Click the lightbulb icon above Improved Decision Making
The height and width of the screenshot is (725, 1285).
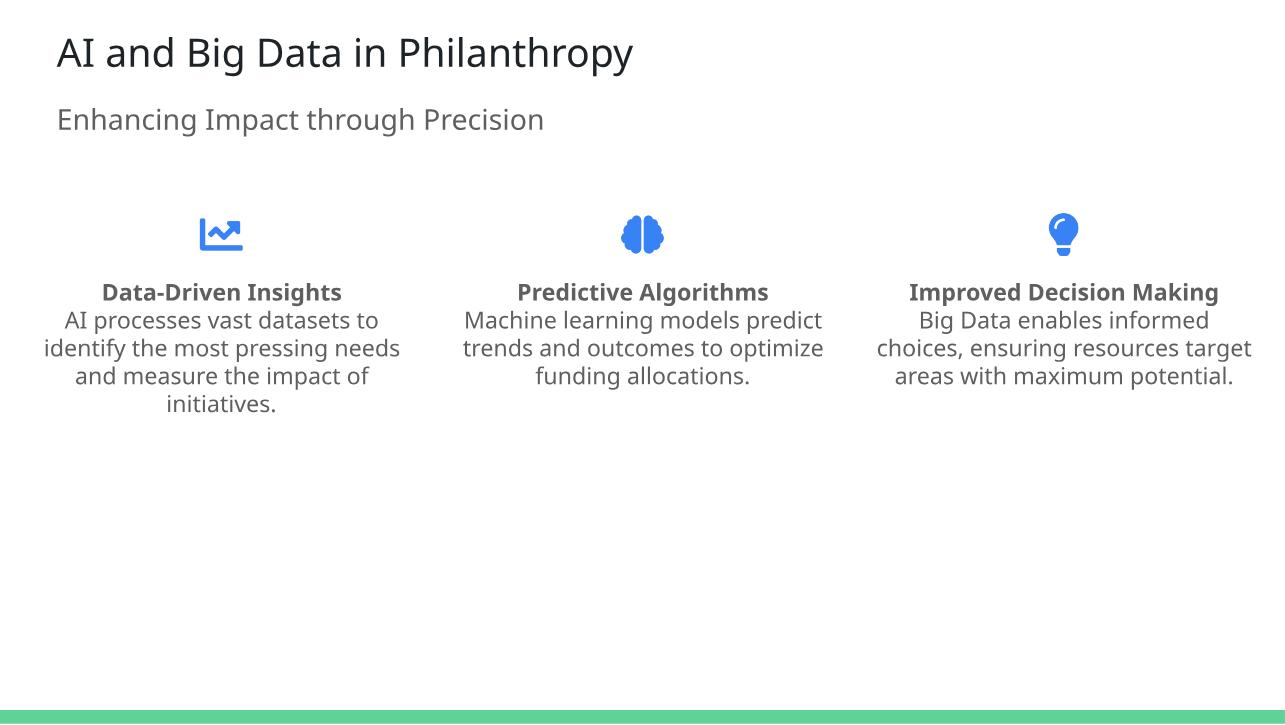pyautogui.click(x=1063, y=234)
